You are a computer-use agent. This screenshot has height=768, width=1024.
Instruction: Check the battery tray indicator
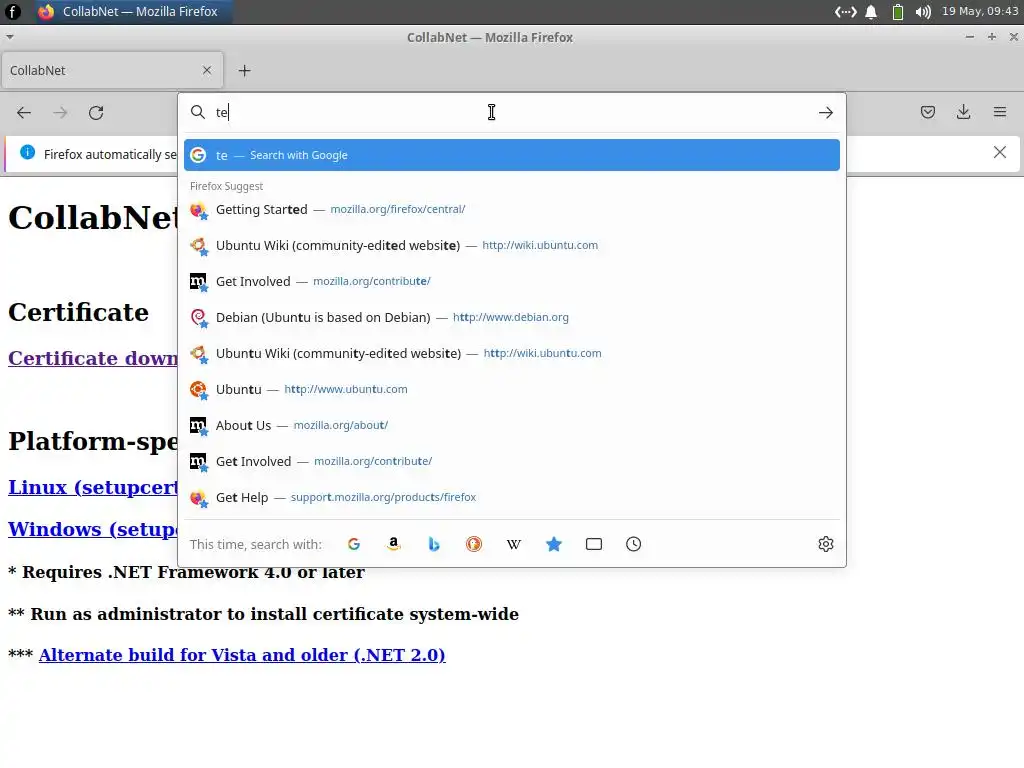pyautogui.click(x=898, y=12)
